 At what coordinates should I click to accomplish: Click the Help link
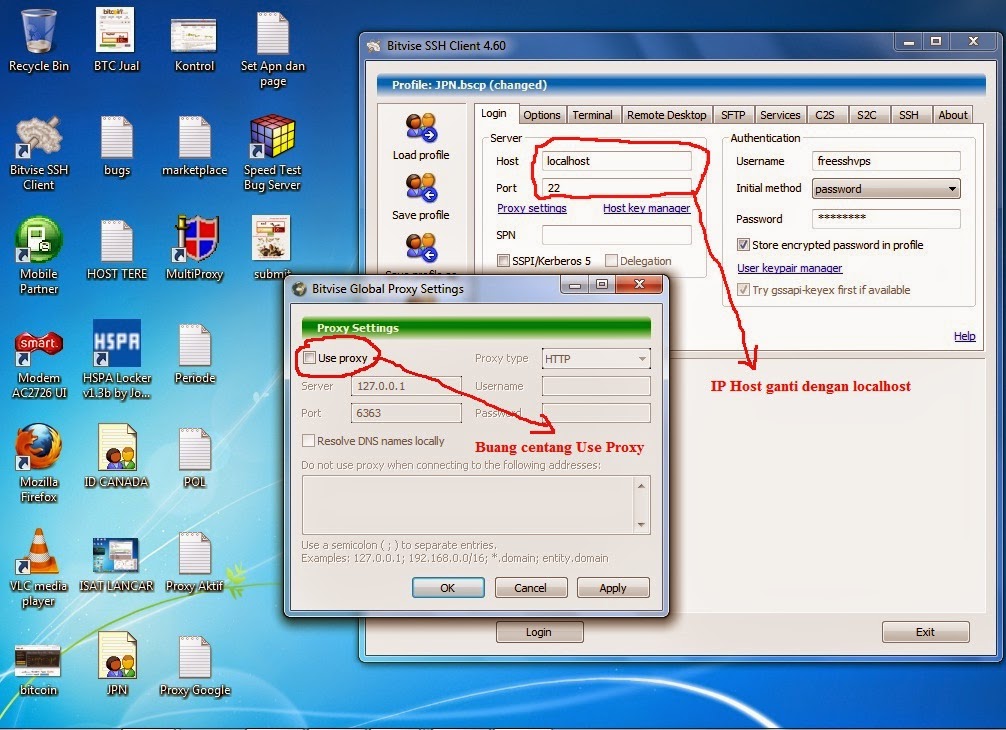coord(964,335)
